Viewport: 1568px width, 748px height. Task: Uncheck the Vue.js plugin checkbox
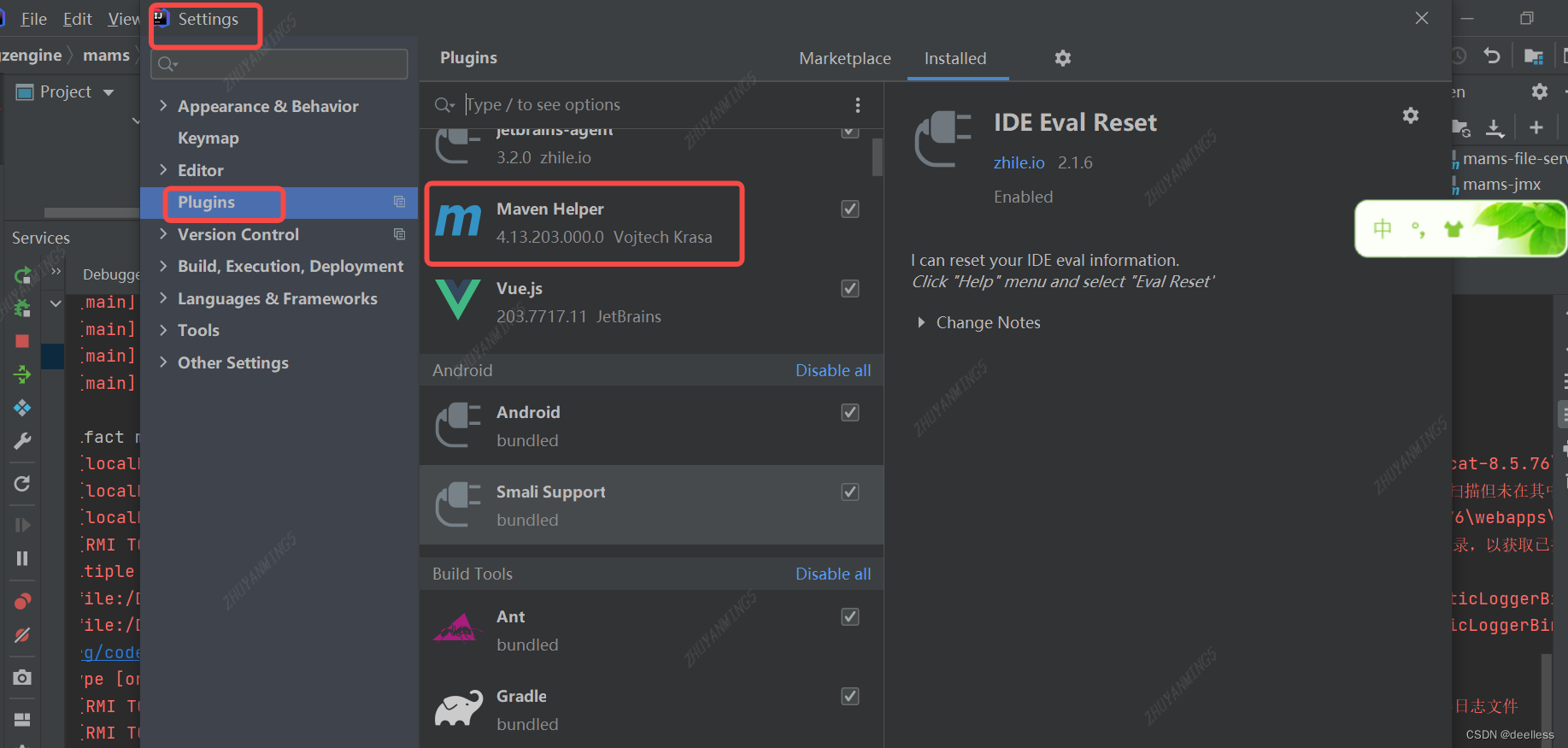tap(850, 289)
